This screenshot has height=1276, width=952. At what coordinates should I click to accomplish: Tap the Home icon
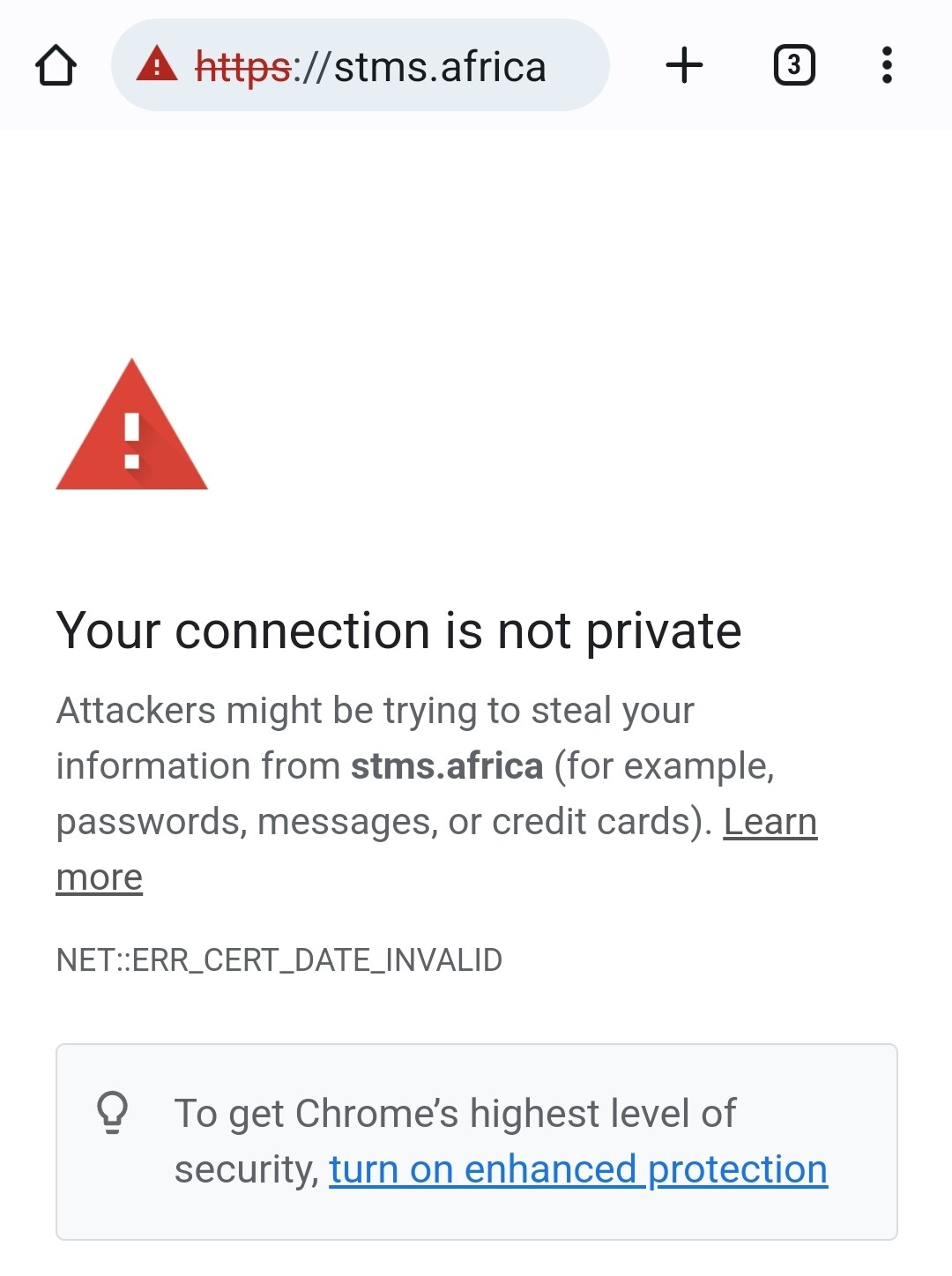56,65
